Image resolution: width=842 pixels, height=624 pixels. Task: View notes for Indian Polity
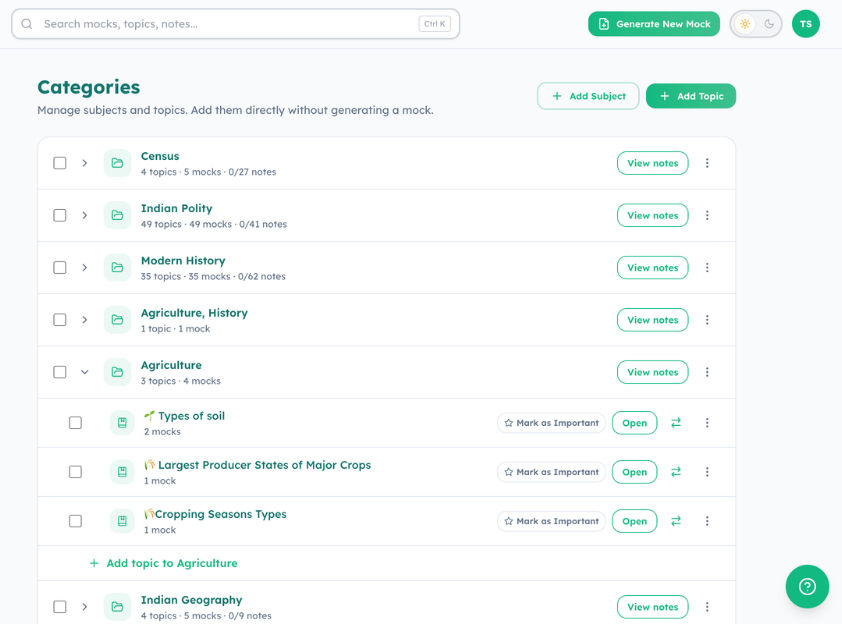(x=652, y=215)
